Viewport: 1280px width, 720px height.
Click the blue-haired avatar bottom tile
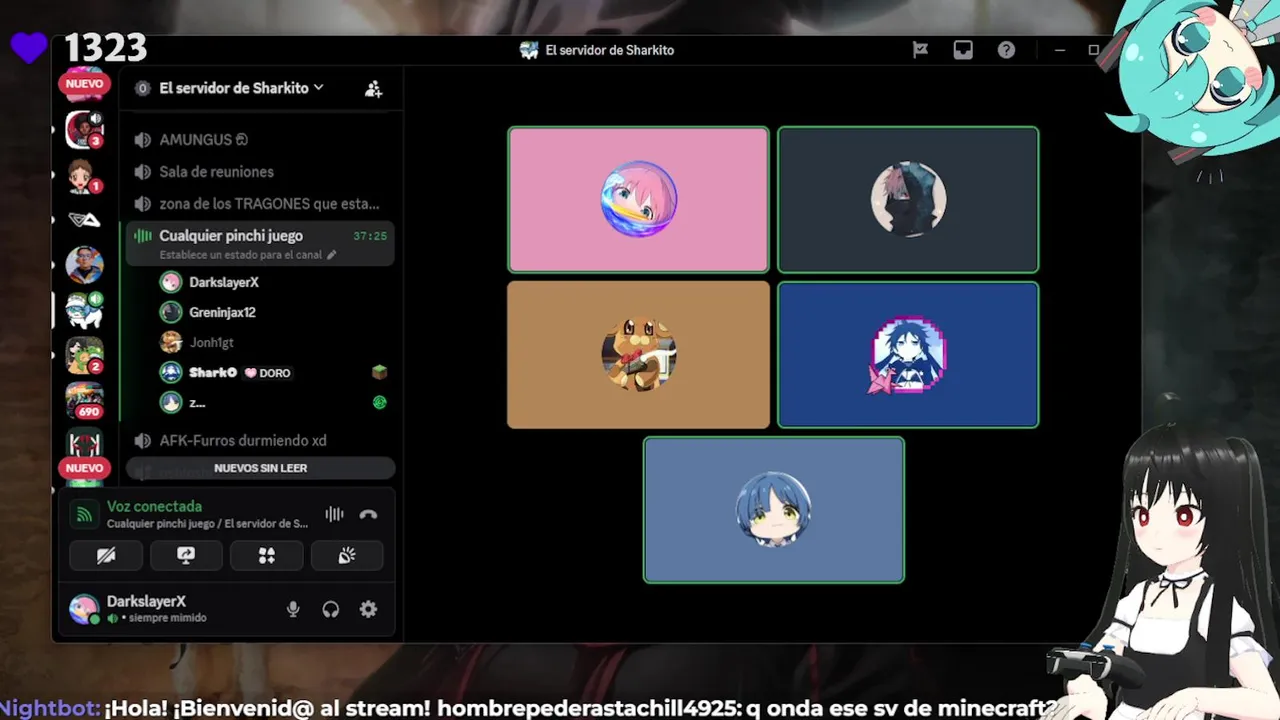774,510
